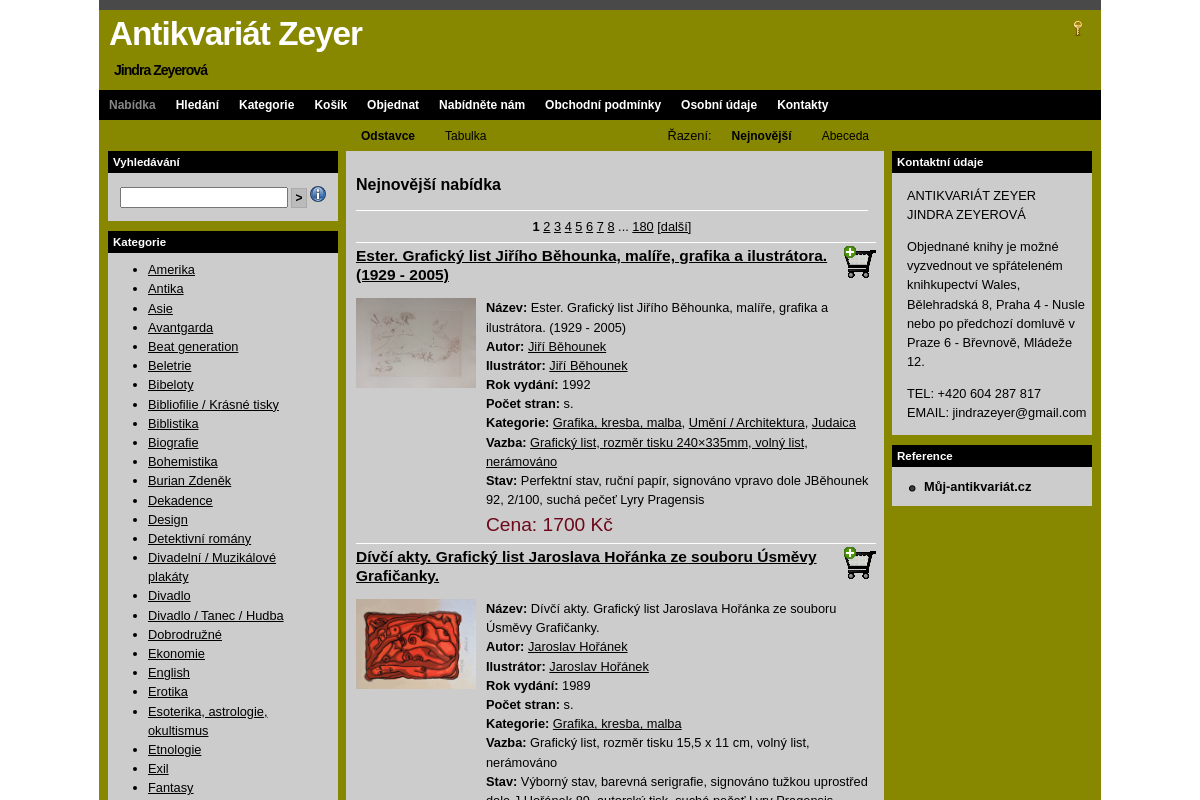
Task: Click the thumbnail of Dívčí akty artwork
Action: [x=416, y=642]
